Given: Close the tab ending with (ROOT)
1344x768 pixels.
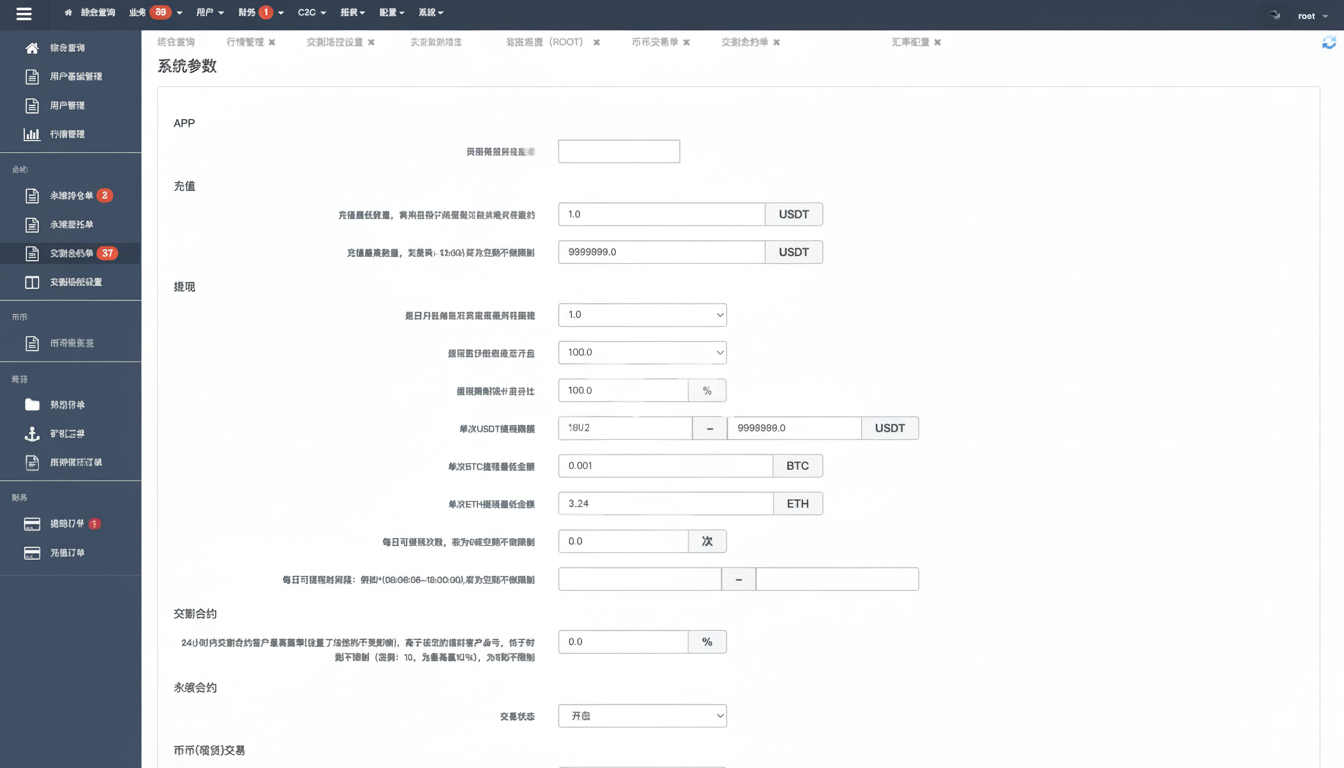Looking at the screenshot, I should pos(597,43).
